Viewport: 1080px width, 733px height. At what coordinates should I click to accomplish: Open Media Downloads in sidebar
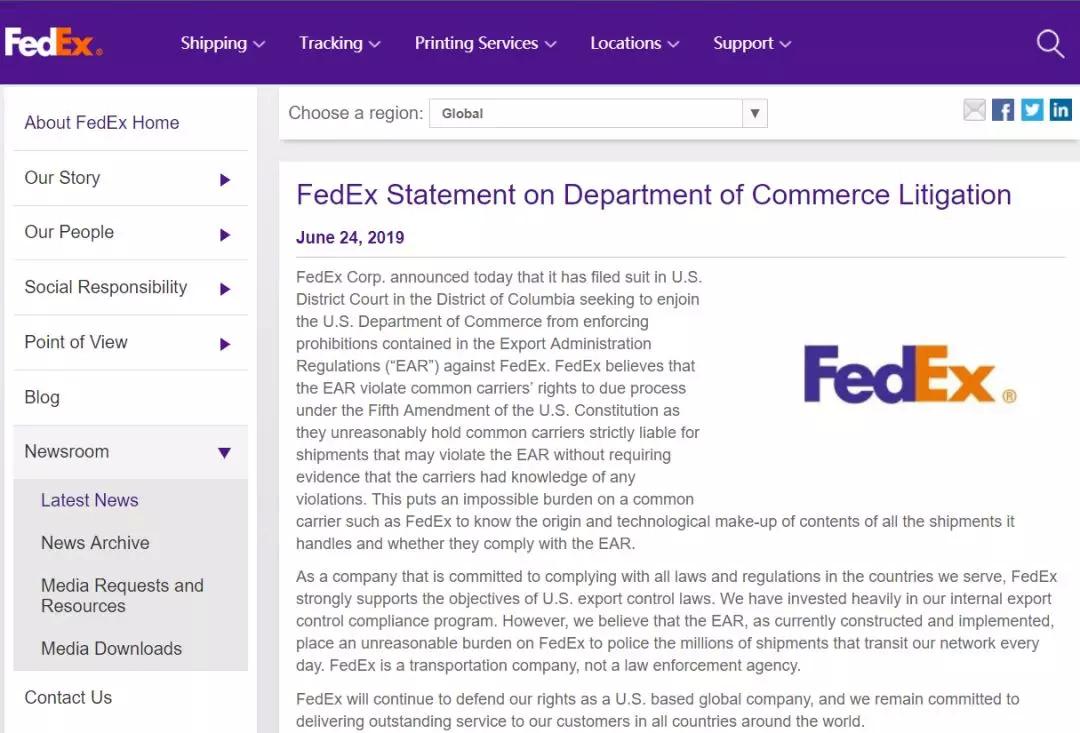[111, 648]
